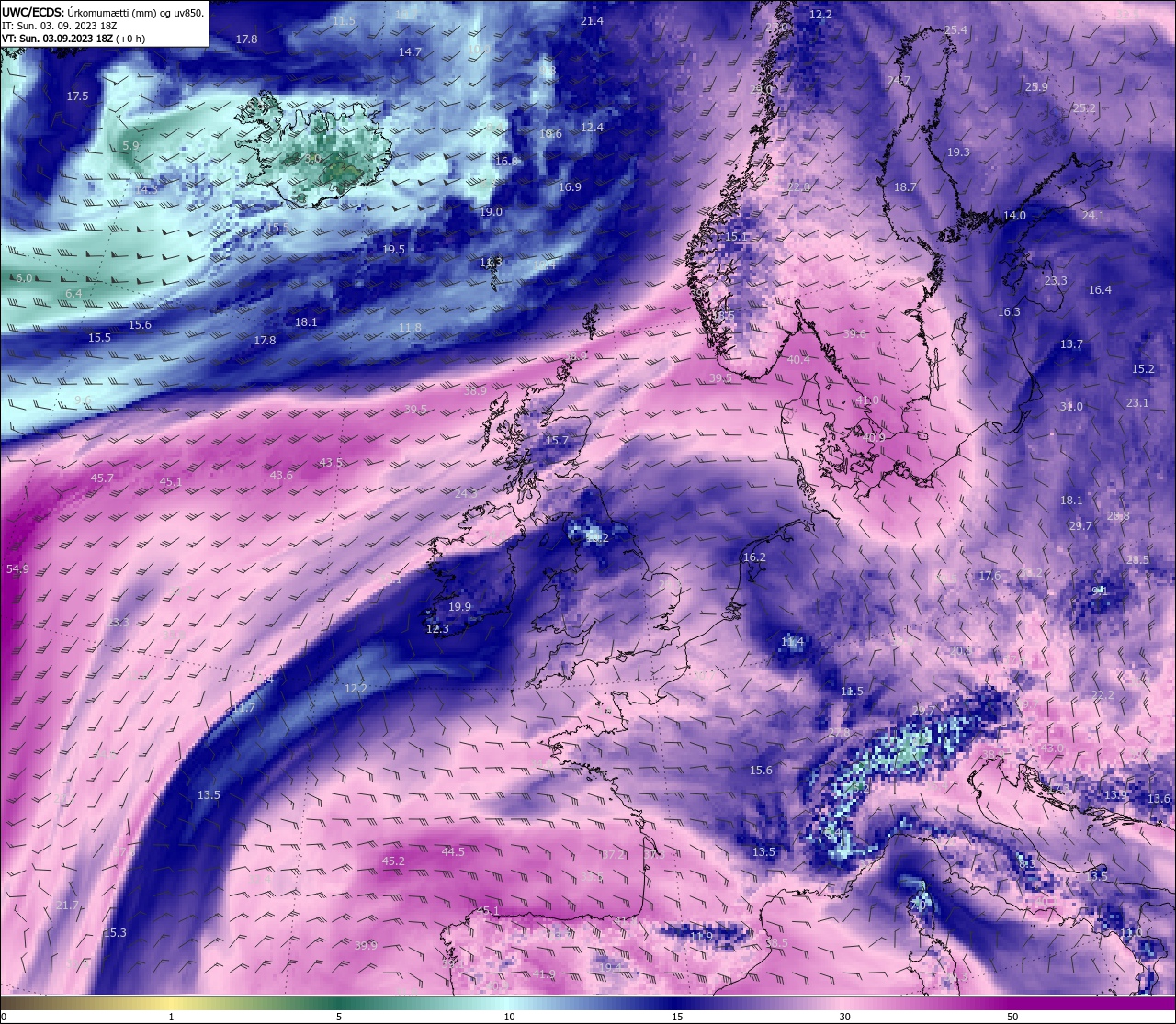Click the 31.0 map value
The height and width of the screenshot is (1024, 1176).
[x=1071, y=407]
